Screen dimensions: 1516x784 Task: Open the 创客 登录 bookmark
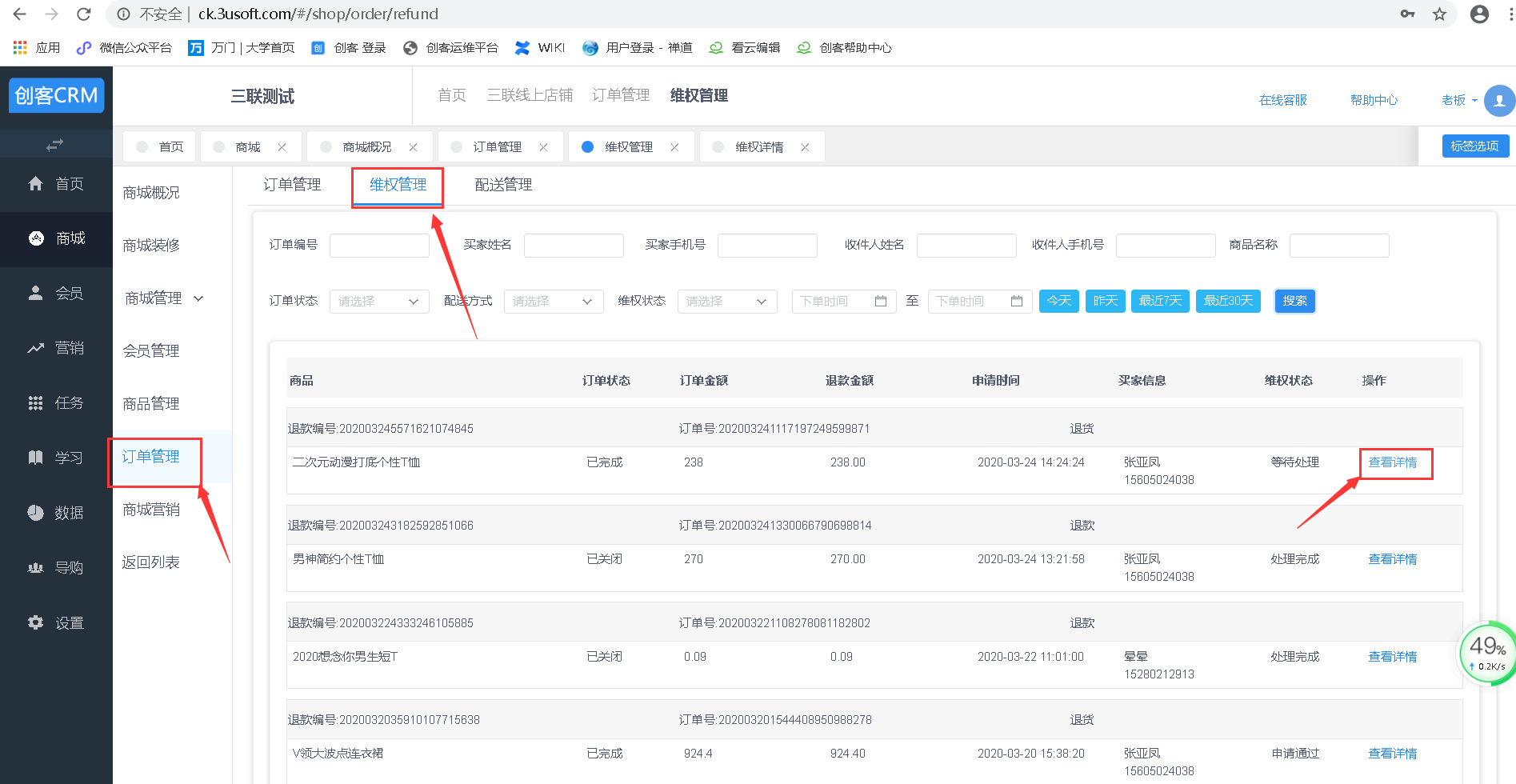point(349,48)
